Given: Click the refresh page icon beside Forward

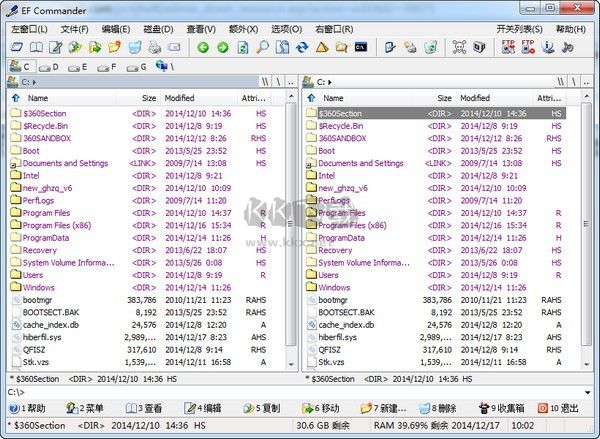Looking at the screenshot, I should (x=243, y=47).
